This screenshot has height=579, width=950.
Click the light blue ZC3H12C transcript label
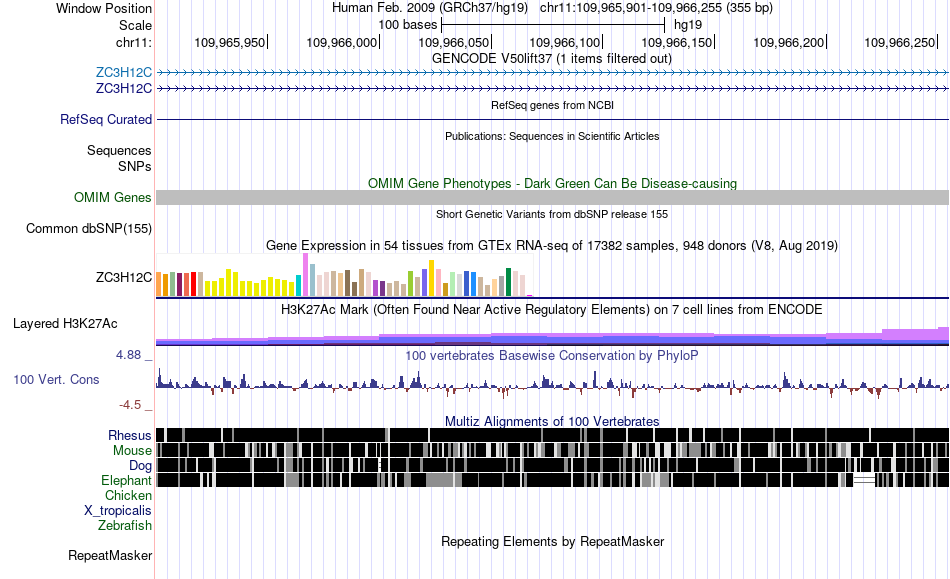coord(124,73)
